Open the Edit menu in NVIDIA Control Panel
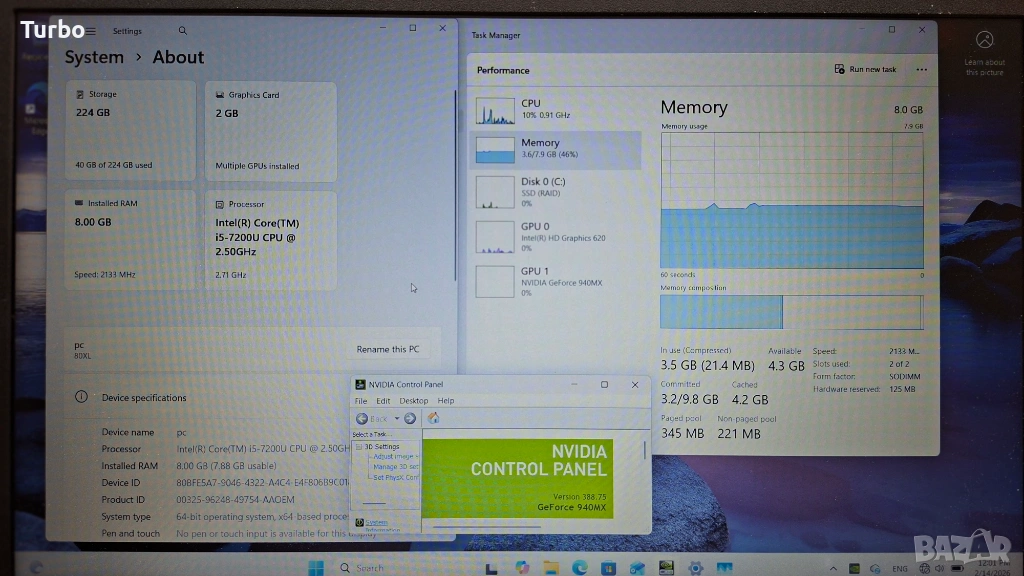Image resolution: width=1024 pixels, height=576 pixels. tap(383, 401)
